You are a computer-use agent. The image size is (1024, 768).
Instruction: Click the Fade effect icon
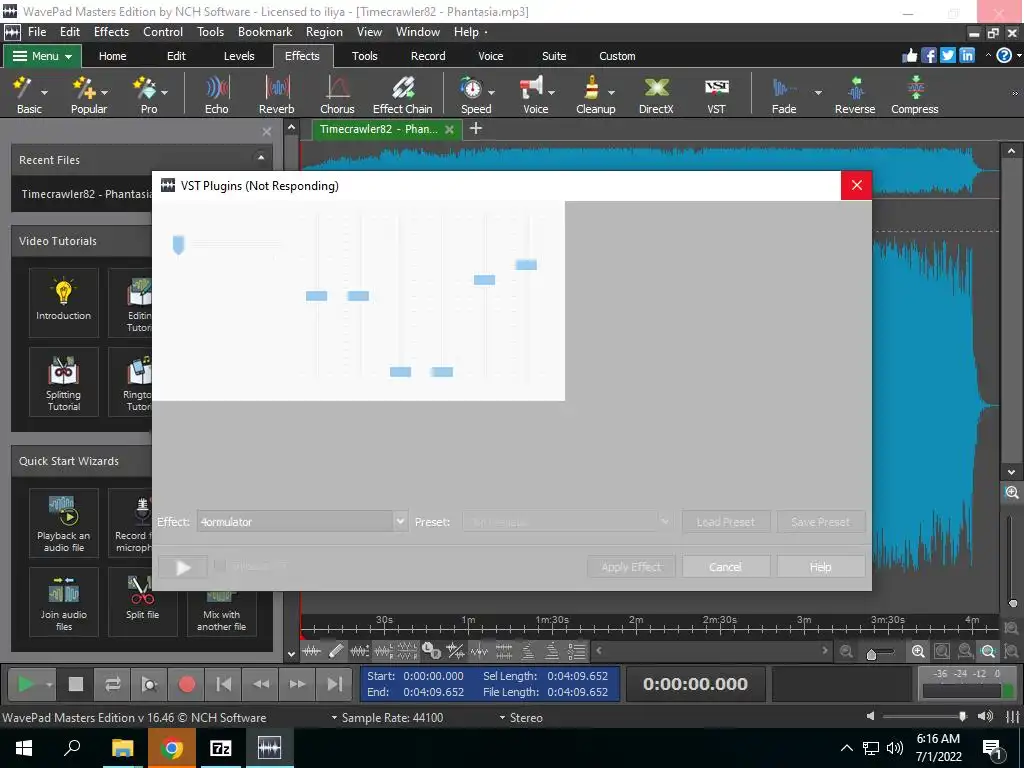coord(783,88)
